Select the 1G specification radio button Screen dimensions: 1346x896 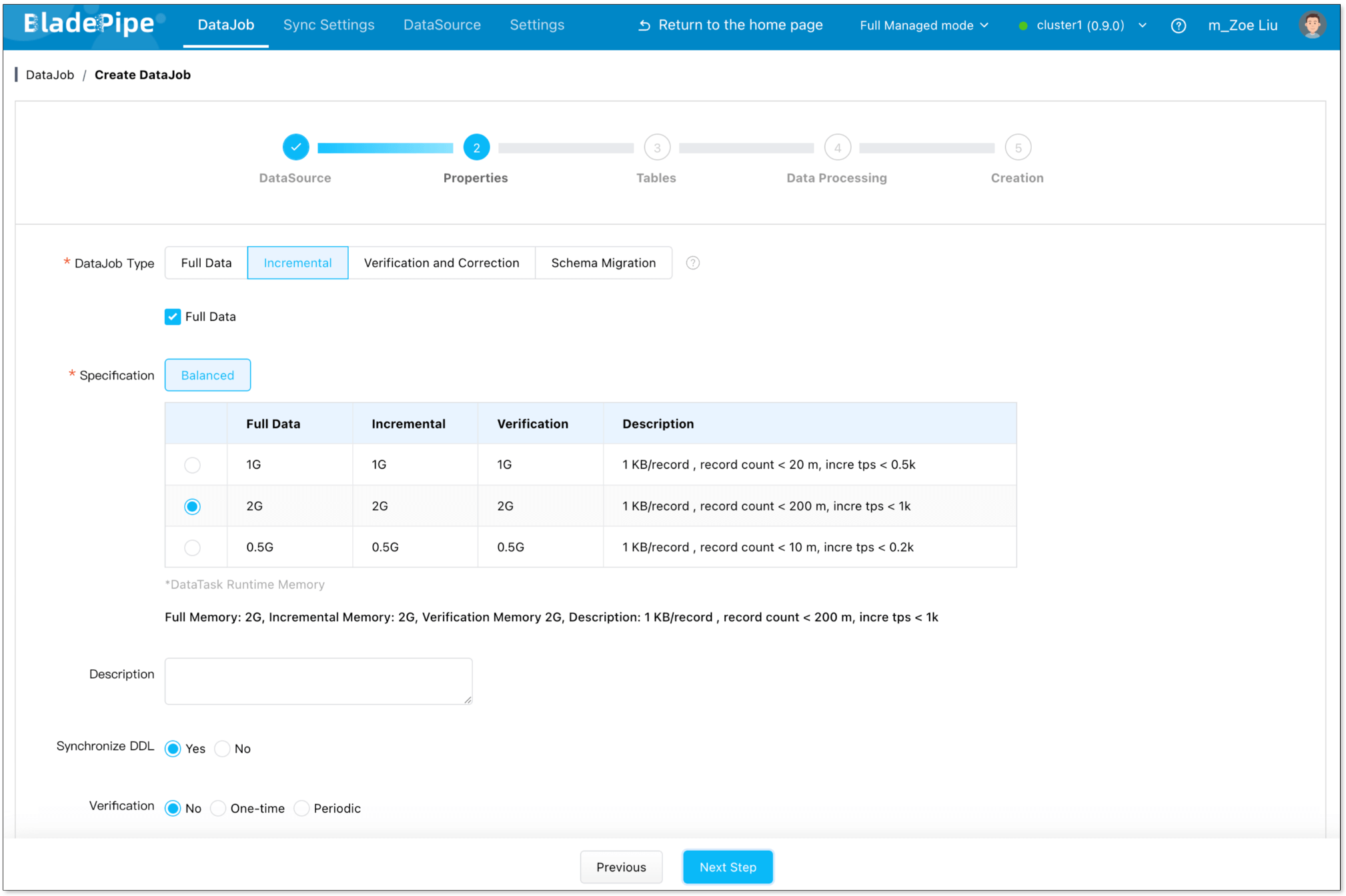192,465
